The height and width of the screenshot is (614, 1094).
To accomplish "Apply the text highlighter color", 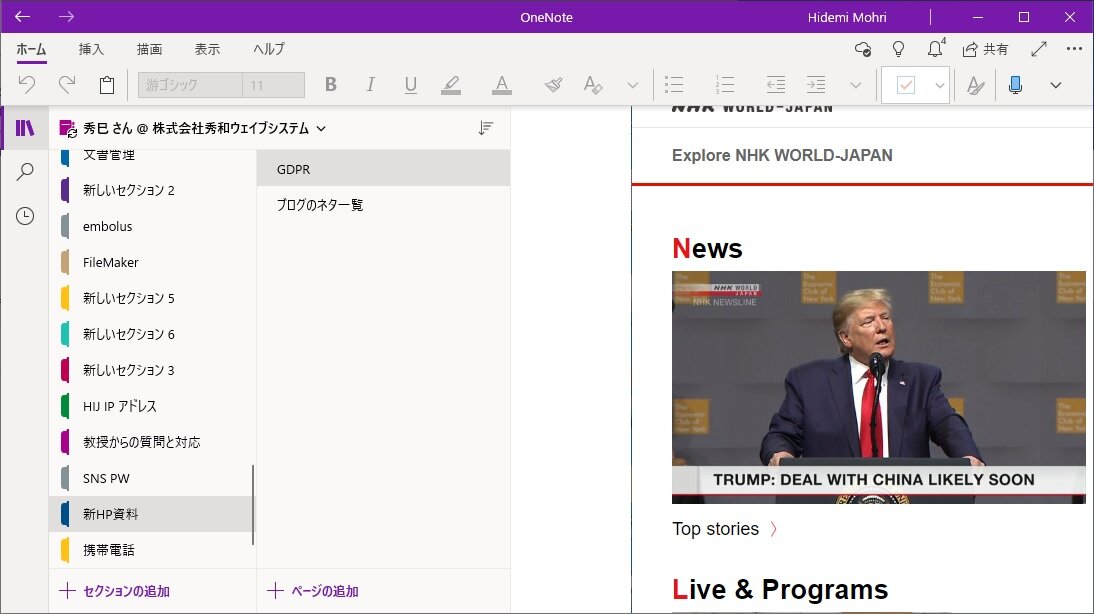I will pyautogui.click(x=451, y=85).
